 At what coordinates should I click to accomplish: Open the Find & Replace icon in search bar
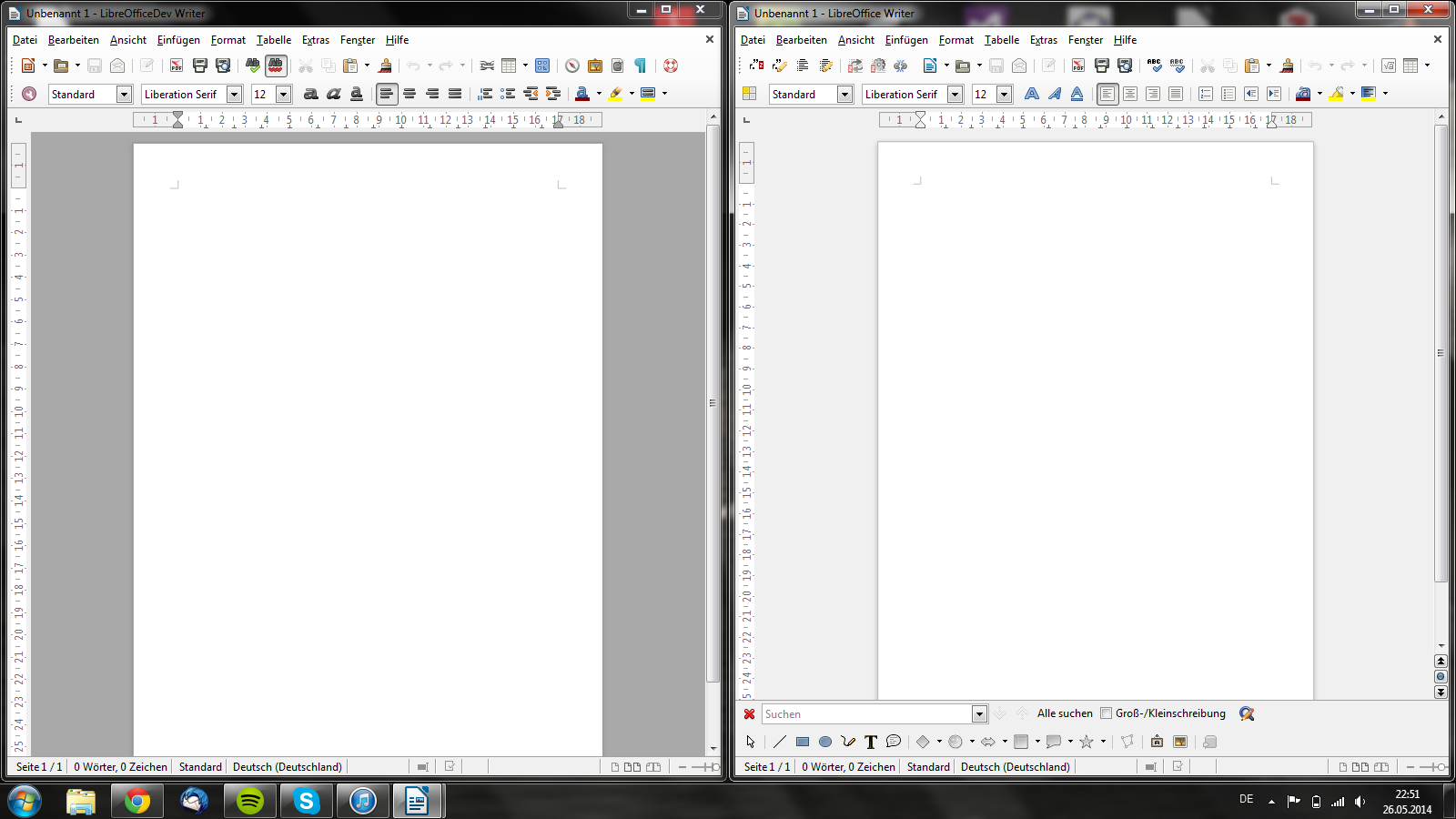click(1247, 713)
